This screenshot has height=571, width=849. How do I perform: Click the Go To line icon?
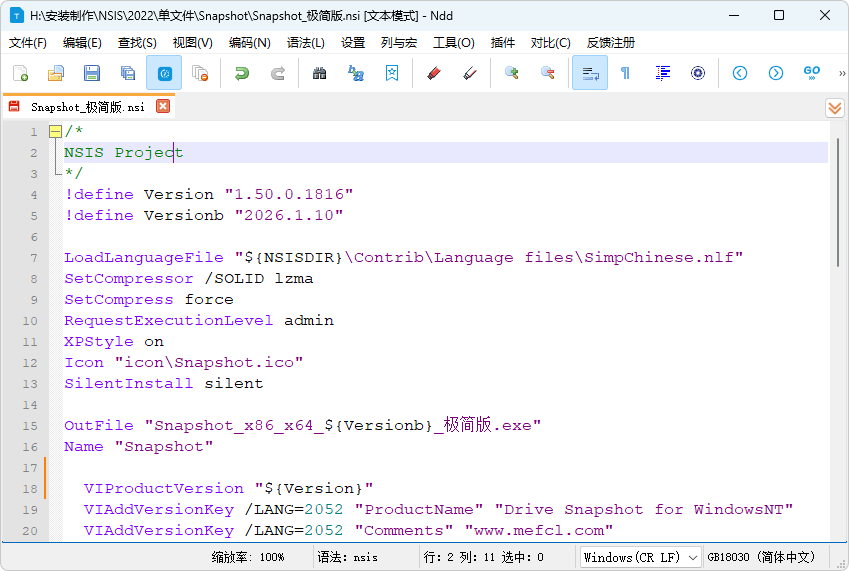click(x=812, y=73)
